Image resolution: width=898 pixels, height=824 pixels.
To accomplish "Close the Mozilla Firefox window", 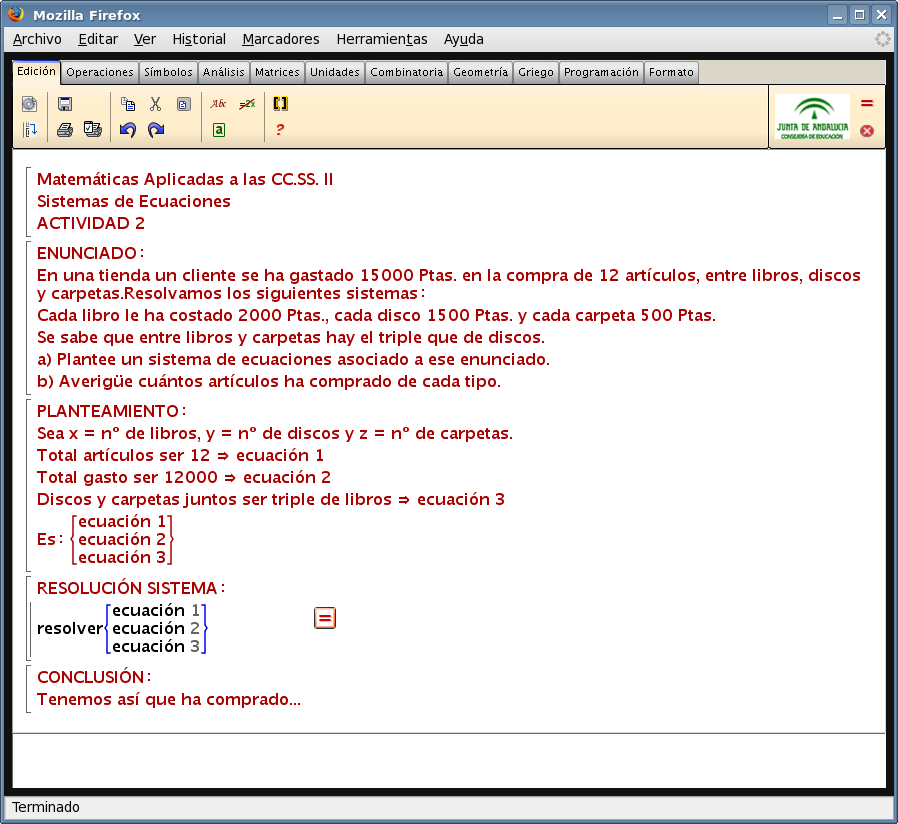I will pos(881,15).
